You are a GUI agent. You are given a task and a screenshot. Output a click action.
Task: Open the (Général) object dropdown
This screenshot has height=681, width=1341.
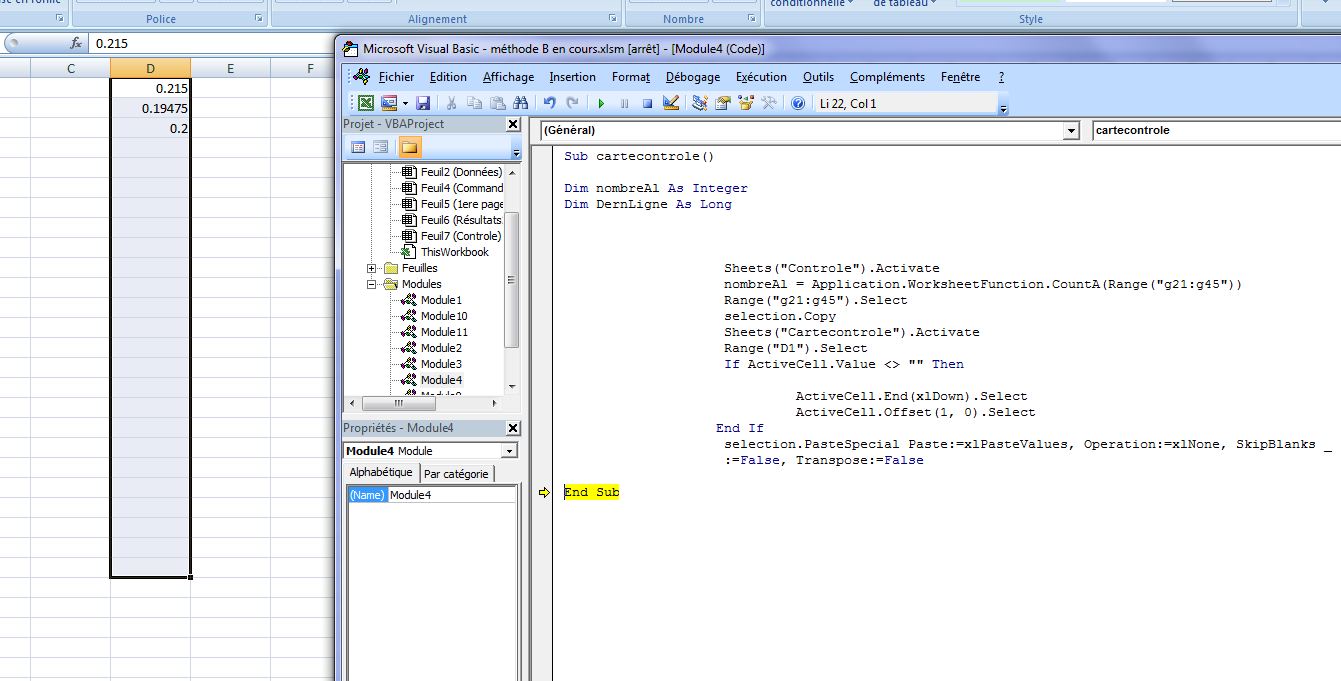click(x=1071, y=131)
